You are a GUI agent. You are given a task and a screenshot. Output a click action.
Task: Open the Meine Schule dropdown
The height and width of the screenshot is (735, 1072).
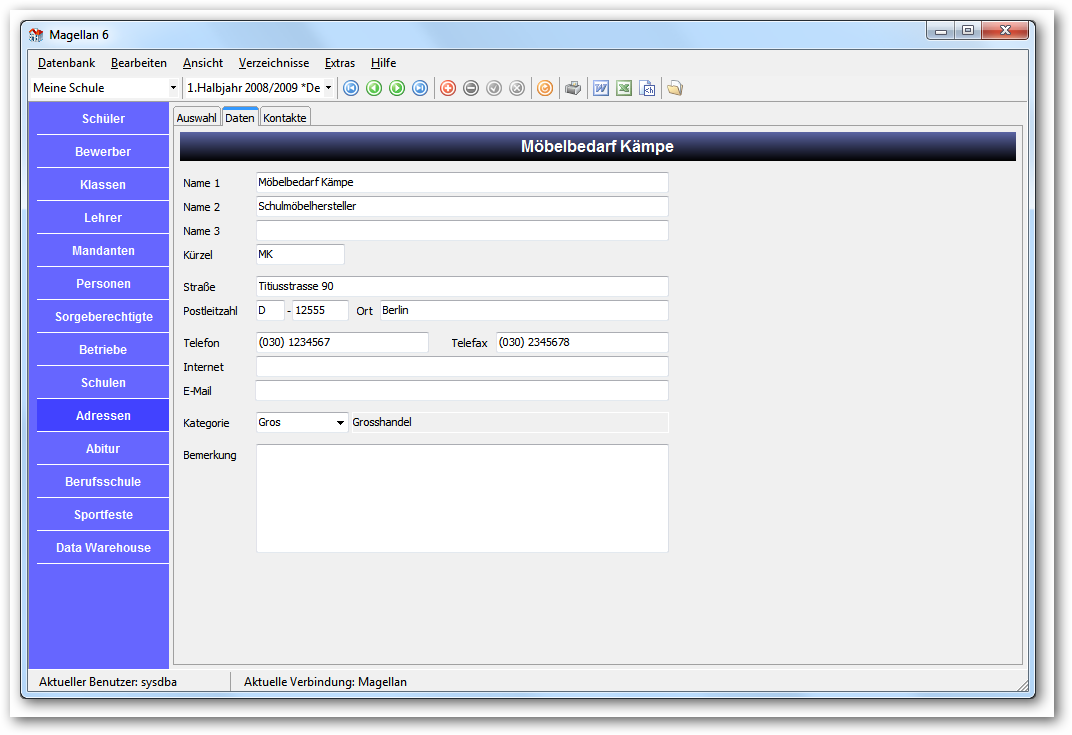[173, 88]
